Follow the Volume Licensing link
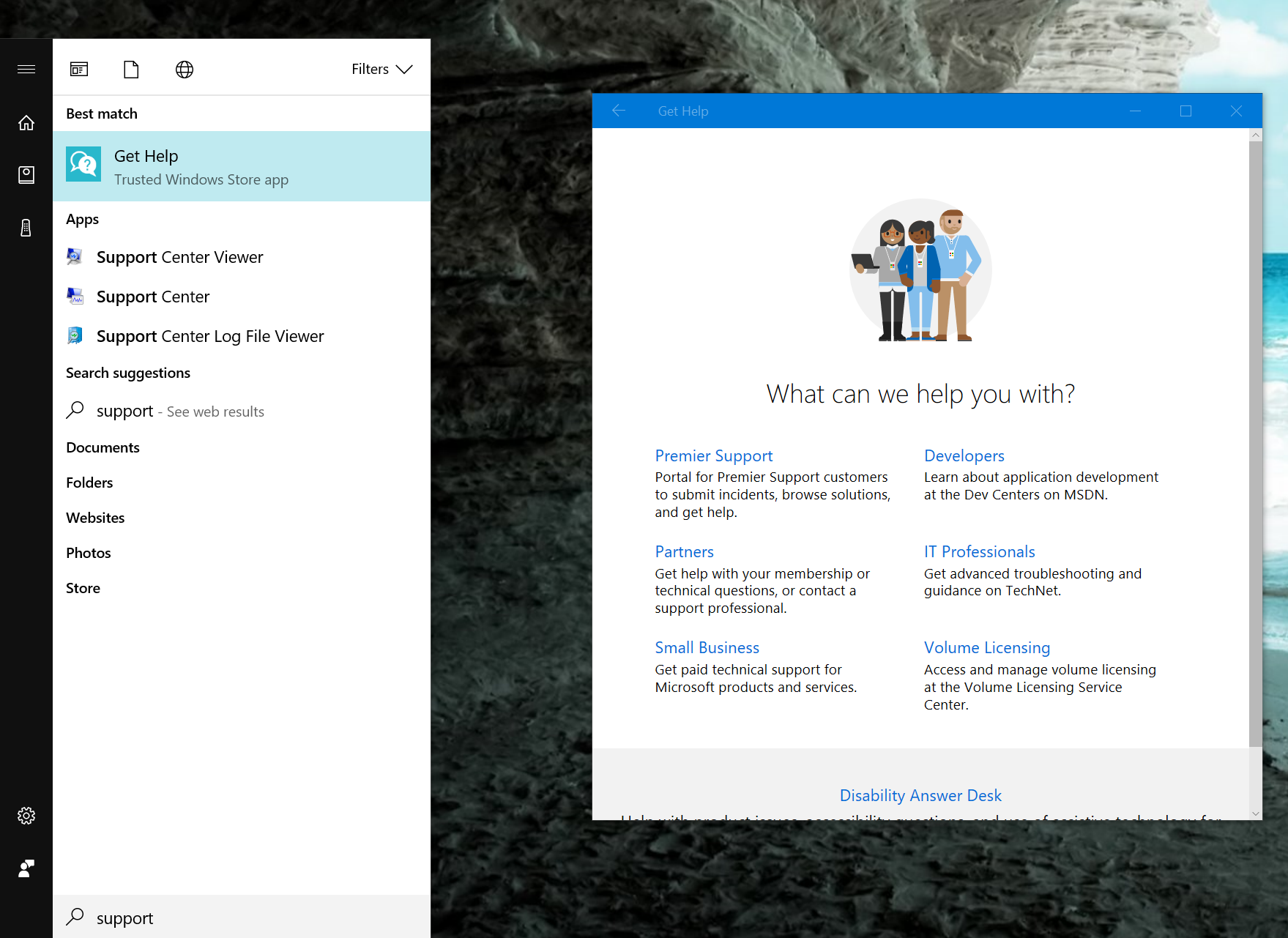1288x938 pixels. 987,648
